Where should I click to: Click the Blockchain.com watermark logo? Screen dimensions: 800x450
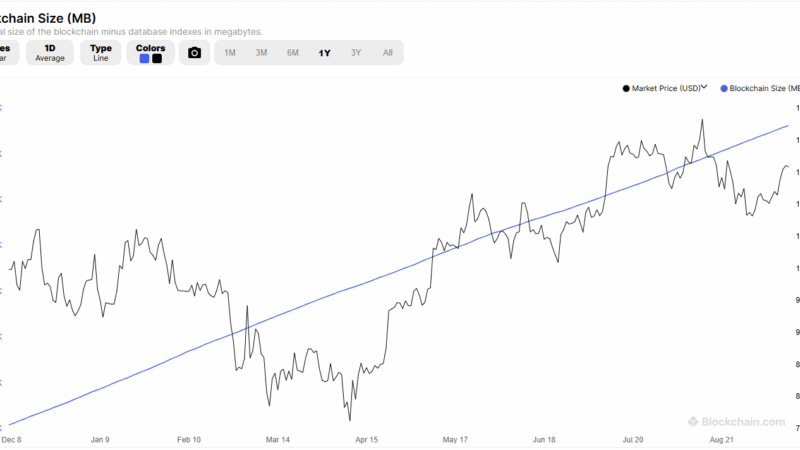coord(735,423)
